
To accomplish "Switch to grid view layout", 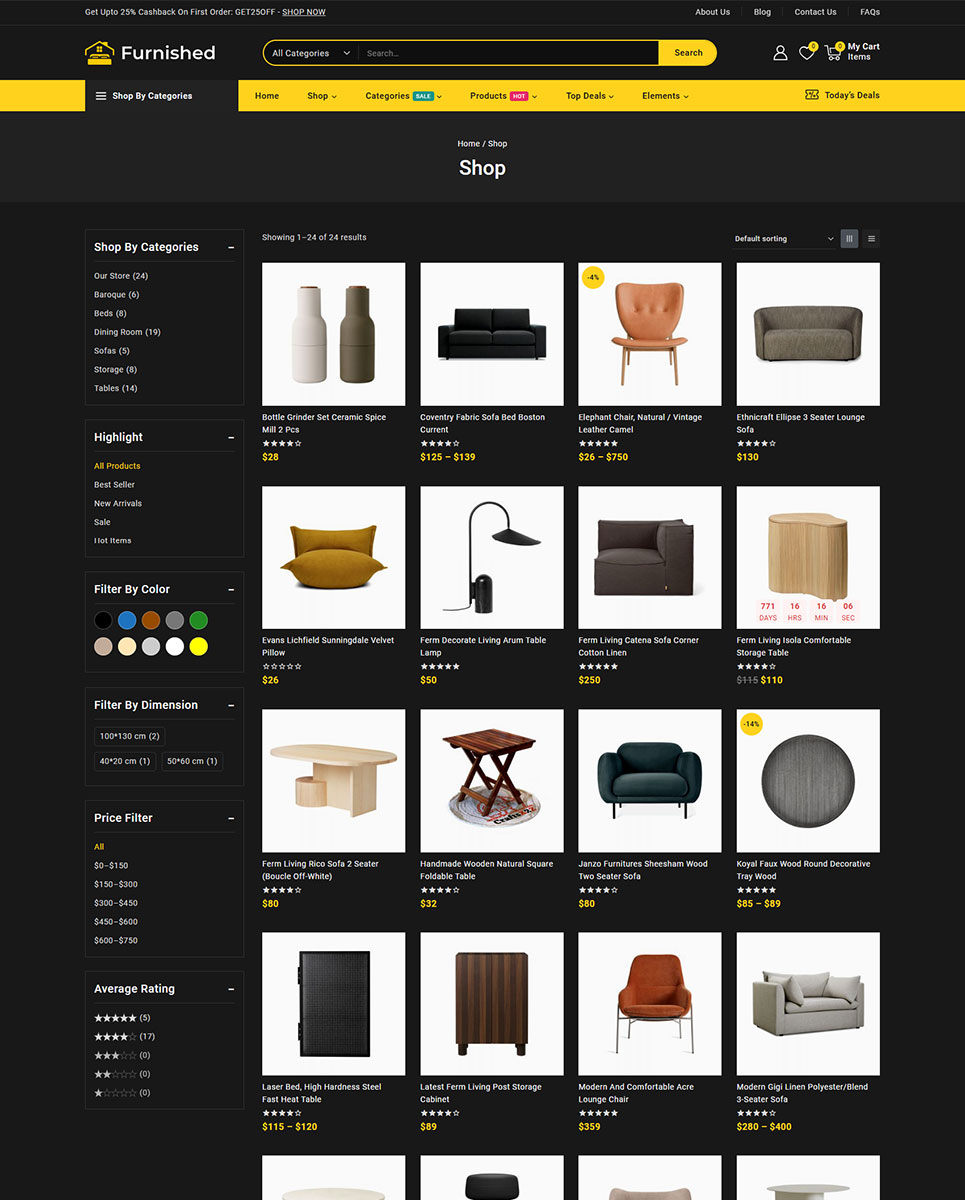I will [849, 239].
